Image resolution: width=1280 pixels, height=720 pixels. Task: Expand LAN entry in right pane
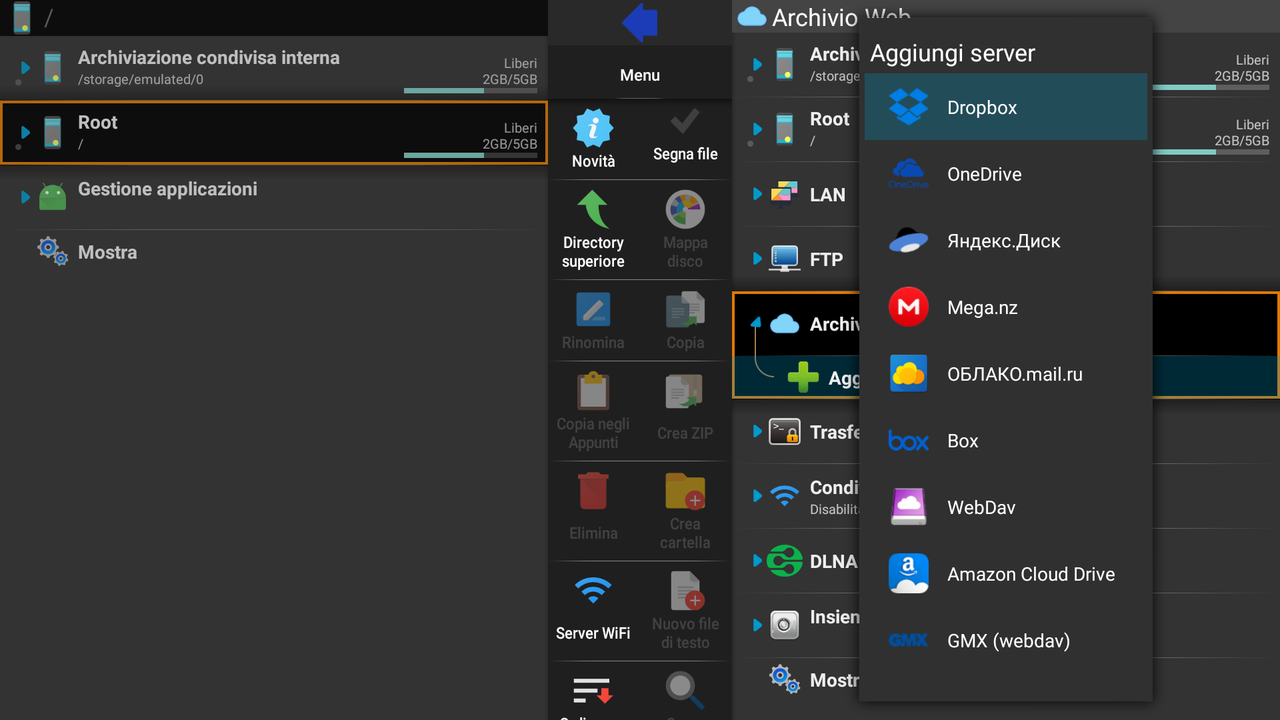click(x=757, y=194)
